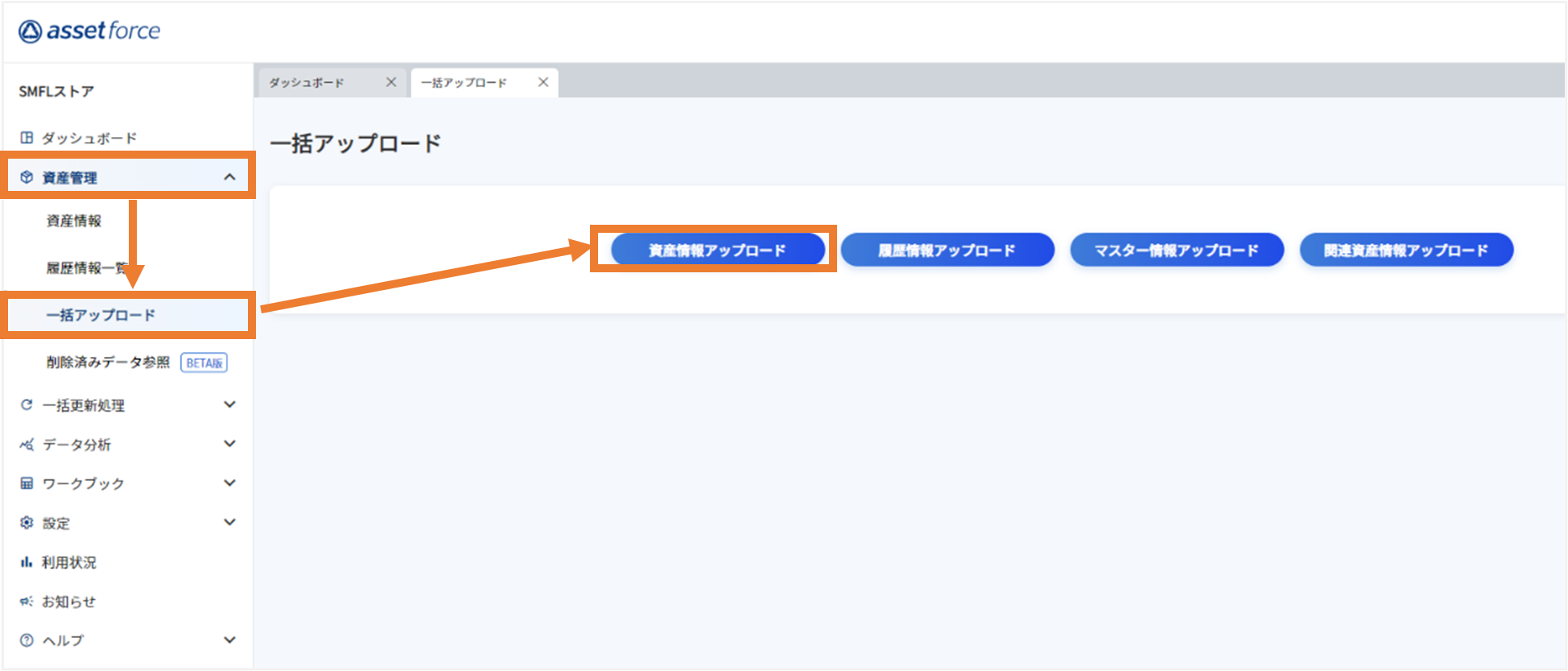The height and width of the screenshot is (671, 1568).
Task: Open 履歴情報一覧 in the sidebar
Action: click(87, 267)
